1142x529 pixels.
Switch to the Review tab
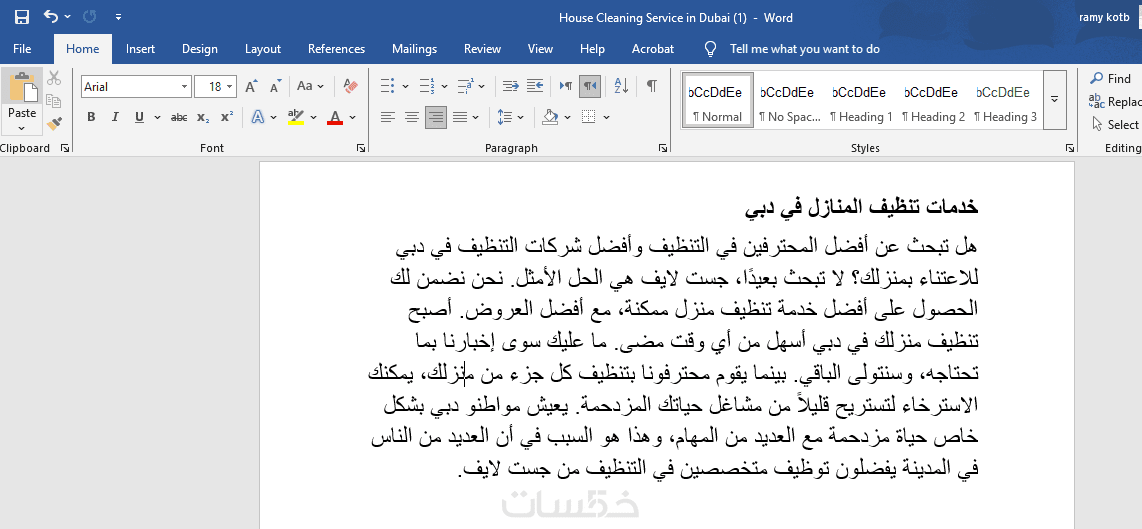482,49
